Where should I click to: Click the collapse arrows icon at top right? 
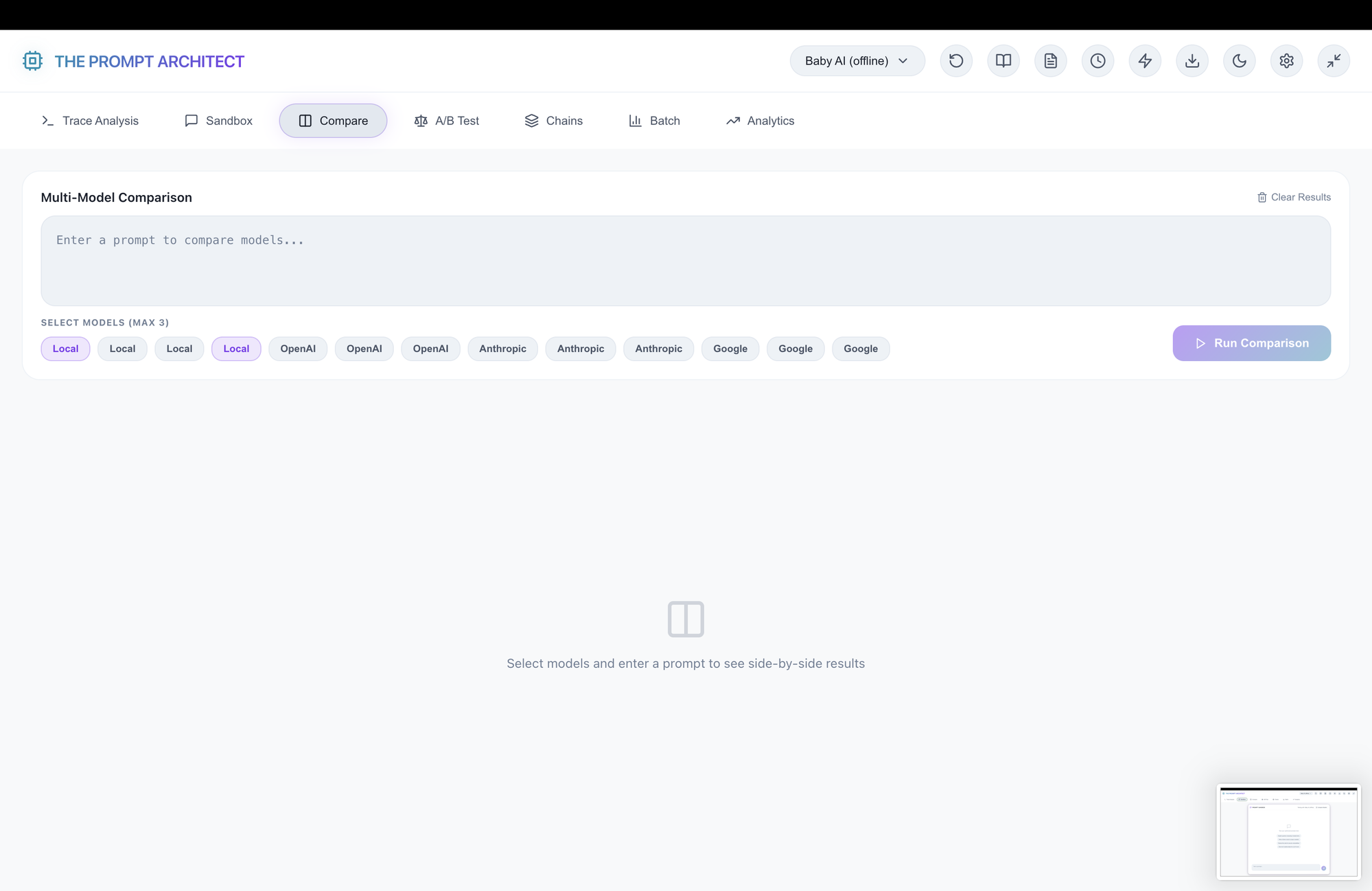click(1334, 61)
